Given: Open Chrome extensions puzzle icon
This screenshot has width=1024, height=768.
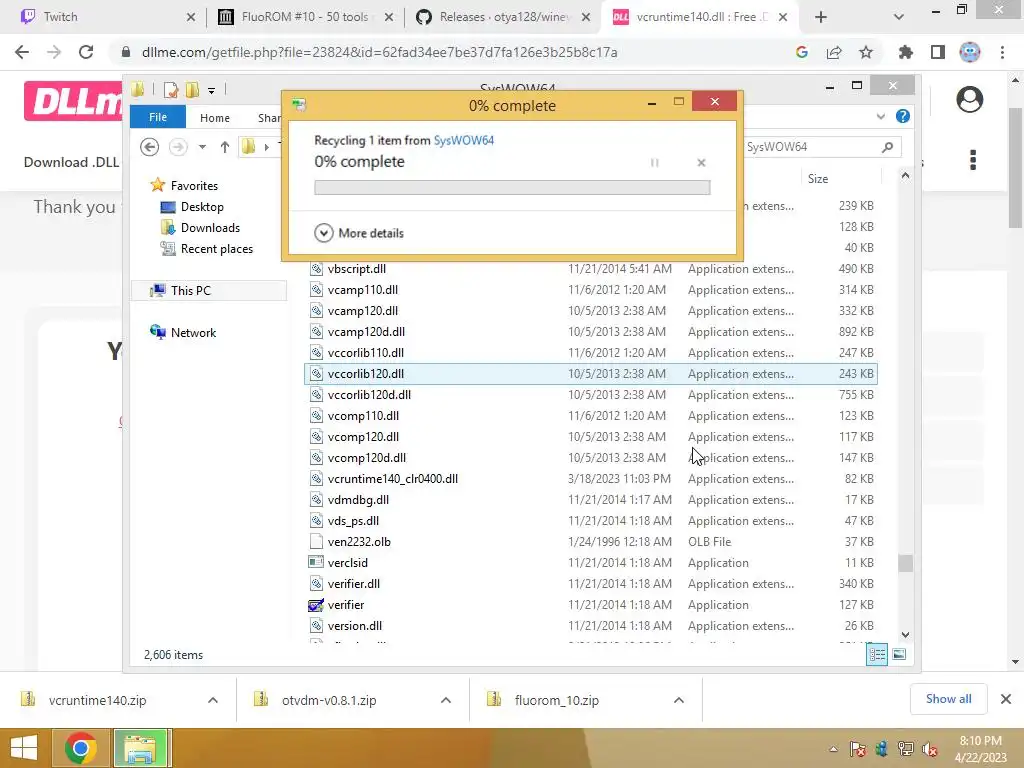Looking at the screenshot, I should pos(906,52).
